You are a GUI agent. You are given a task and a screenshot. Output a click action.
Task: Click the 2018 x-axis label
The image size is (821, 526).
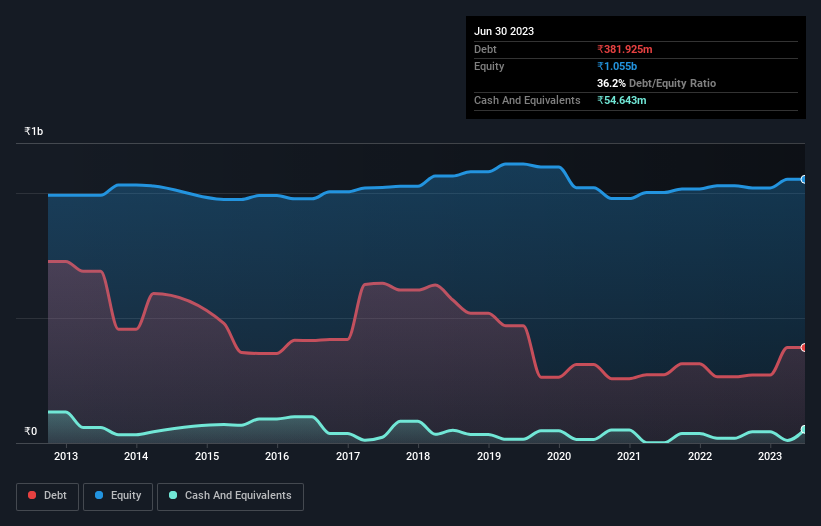coord(418,456)
